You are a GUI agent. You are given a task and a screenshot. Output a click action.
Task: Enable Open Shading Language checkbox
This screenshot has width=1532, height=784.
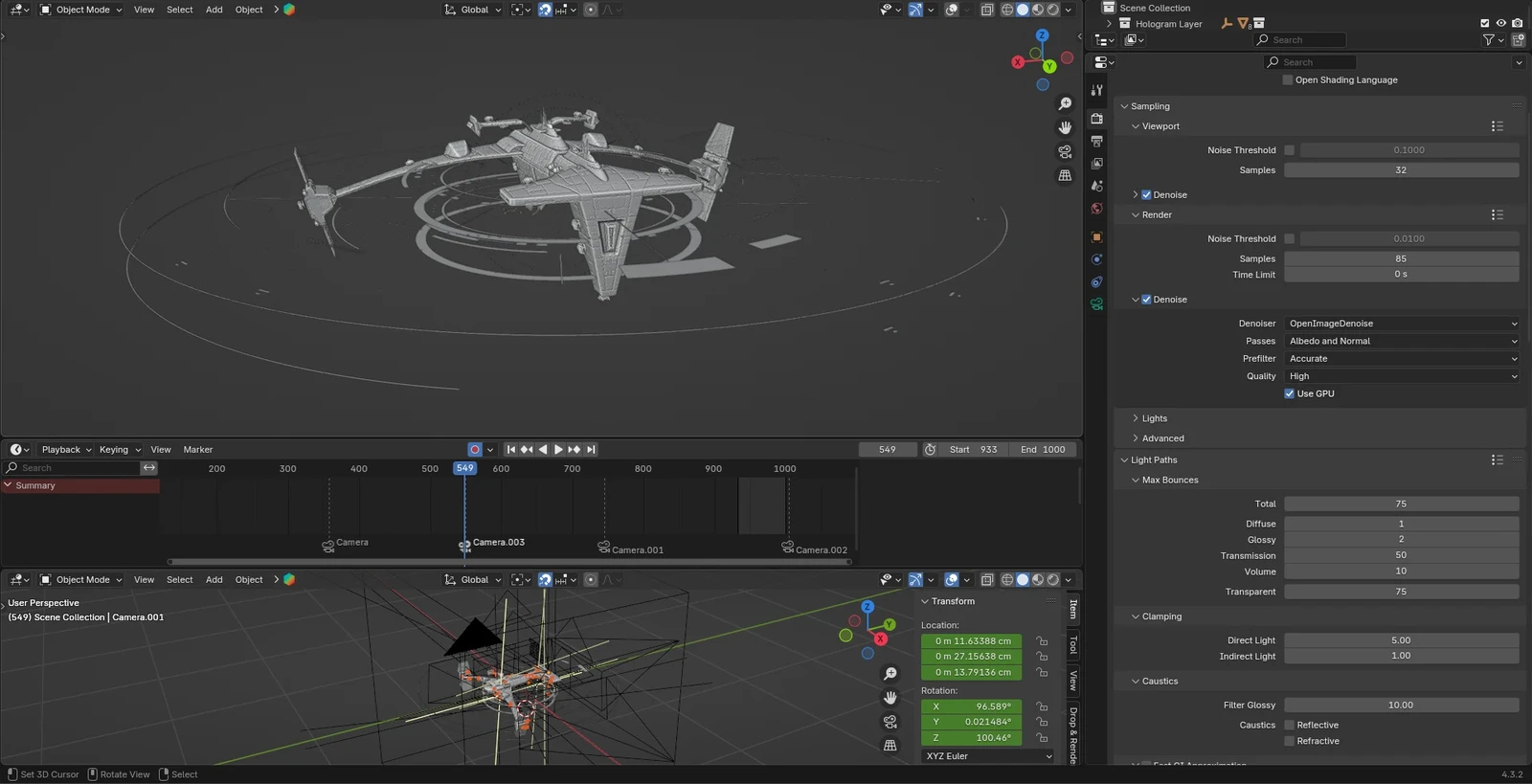tap(1288, 80)
